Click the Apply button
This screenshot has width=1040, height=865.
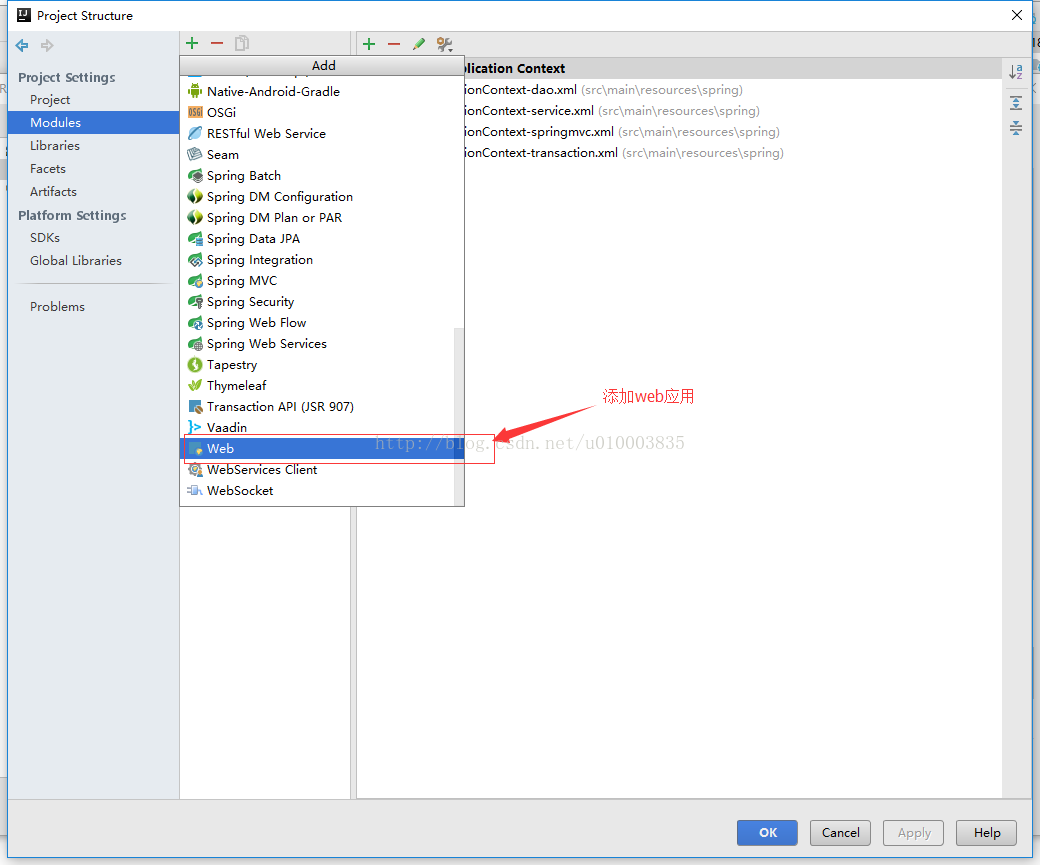[x=914, y=832]
